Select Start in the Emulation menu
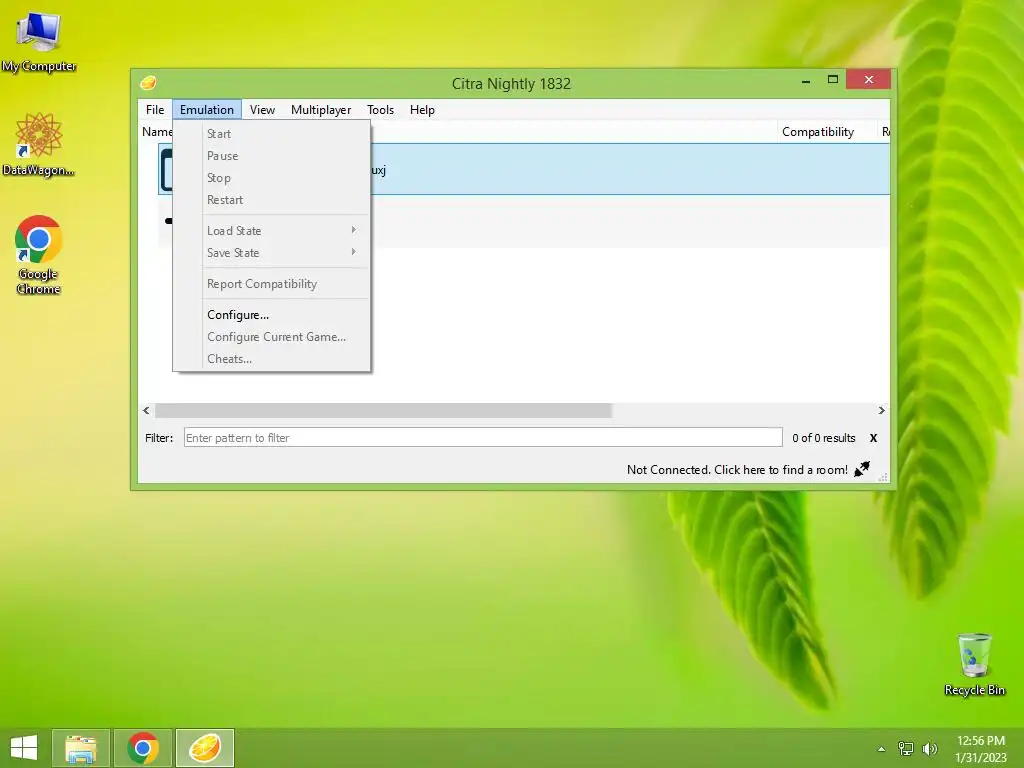 [x=272, y=134]
